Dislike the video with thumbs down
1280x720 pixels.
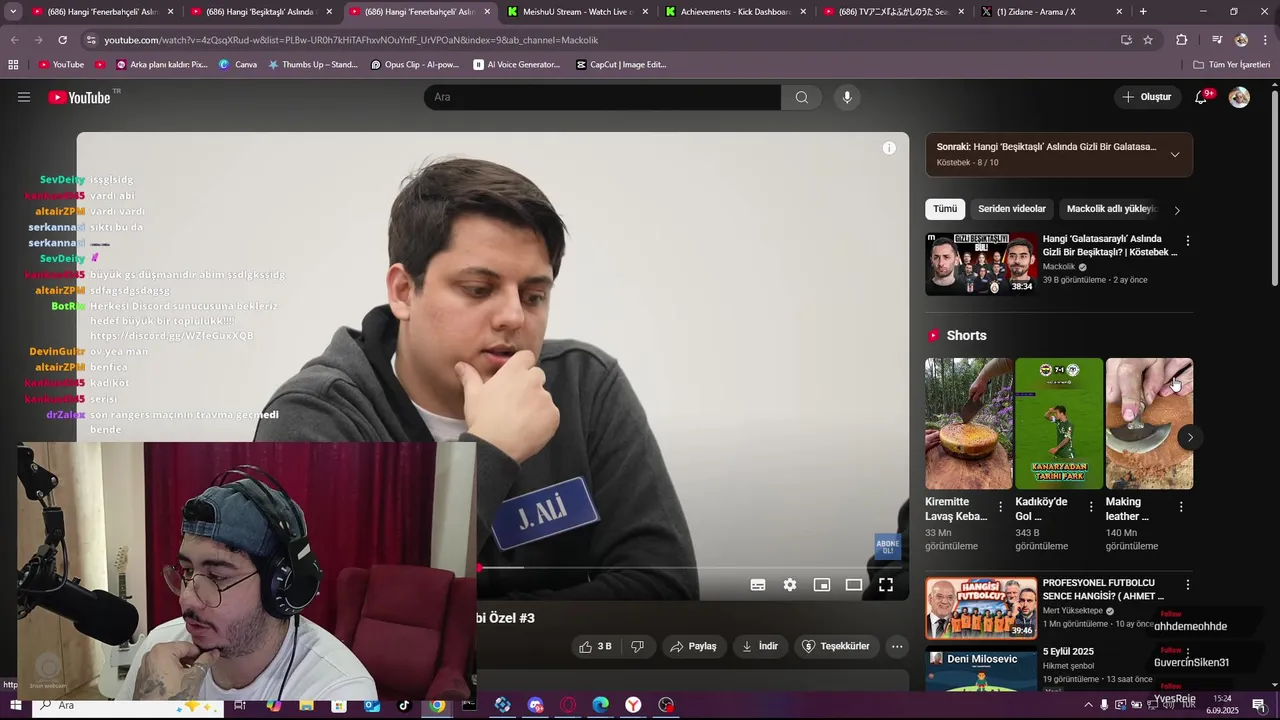(637, 646)
